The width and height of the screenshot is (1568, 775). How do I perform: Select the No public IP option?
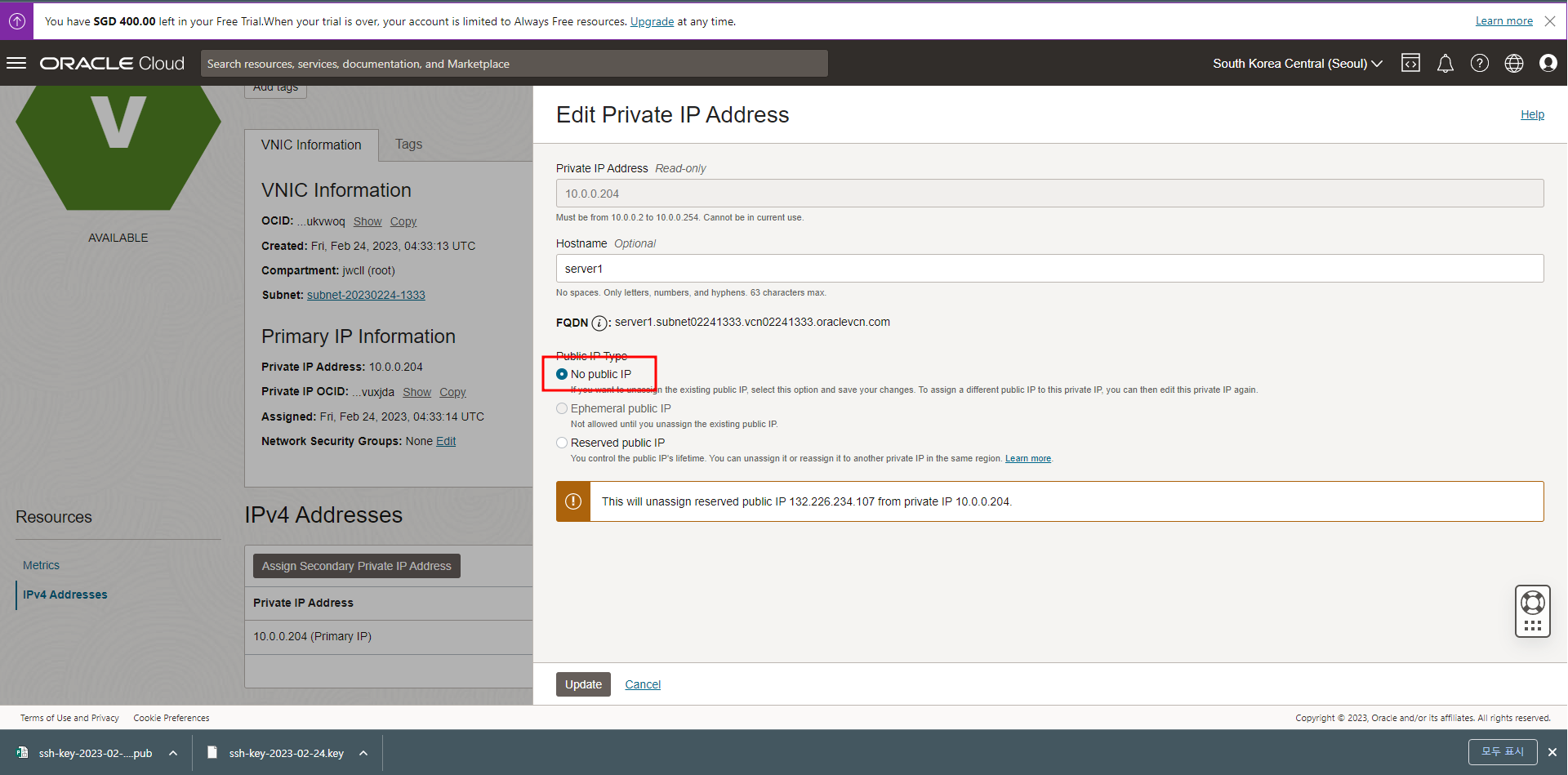pos(562,374)
